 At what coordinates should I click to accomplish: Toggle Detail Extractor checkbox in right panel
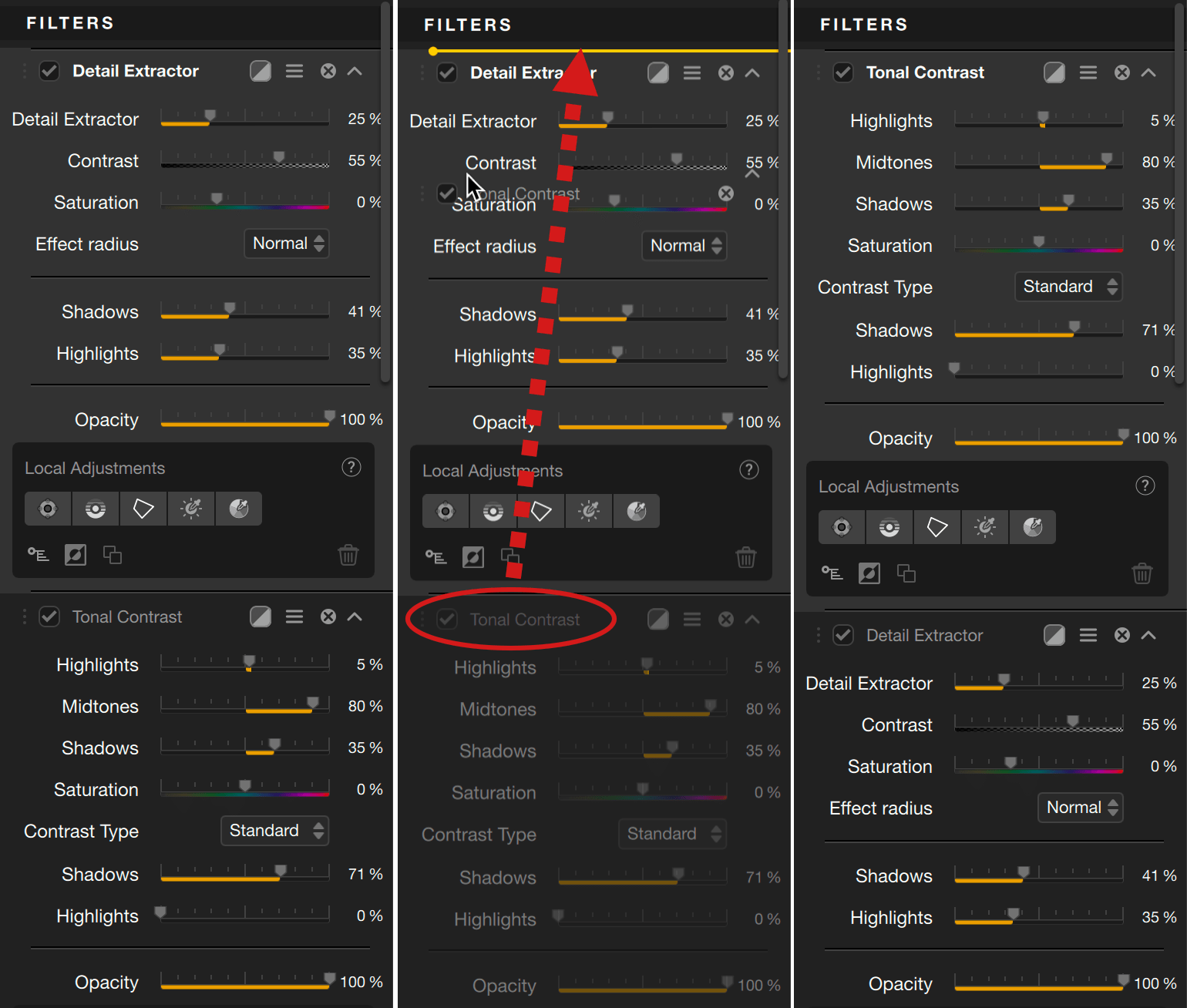tap(843, 635)
